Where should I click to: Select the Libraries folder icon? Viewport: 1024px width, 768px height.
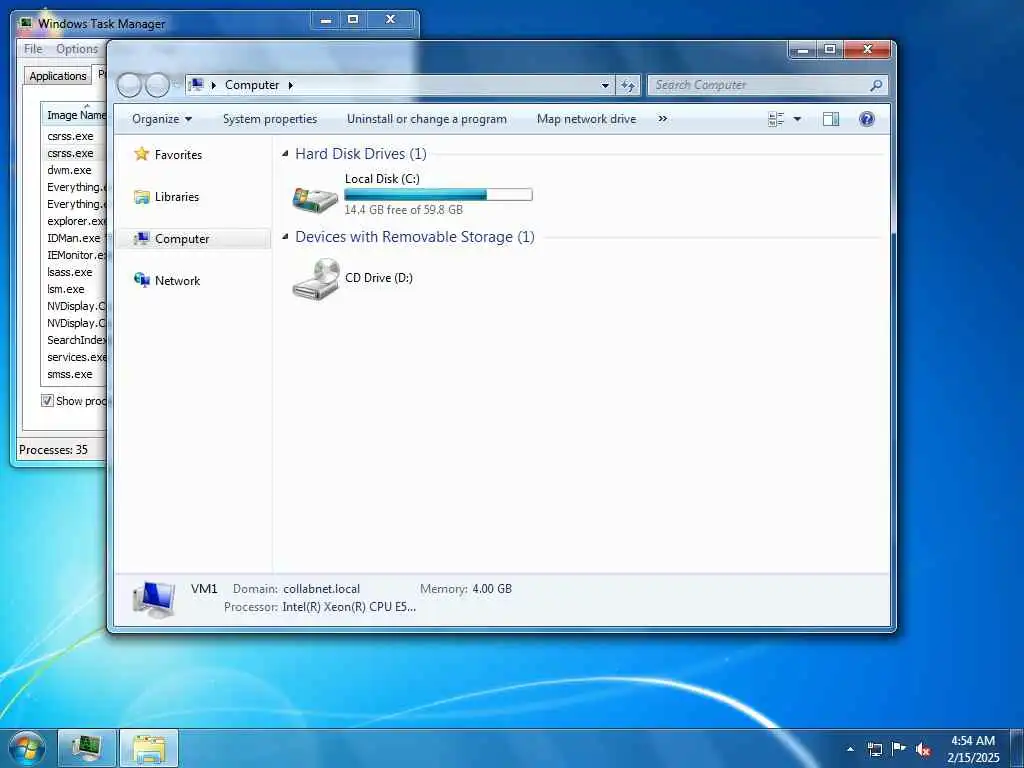coord(142,197)
